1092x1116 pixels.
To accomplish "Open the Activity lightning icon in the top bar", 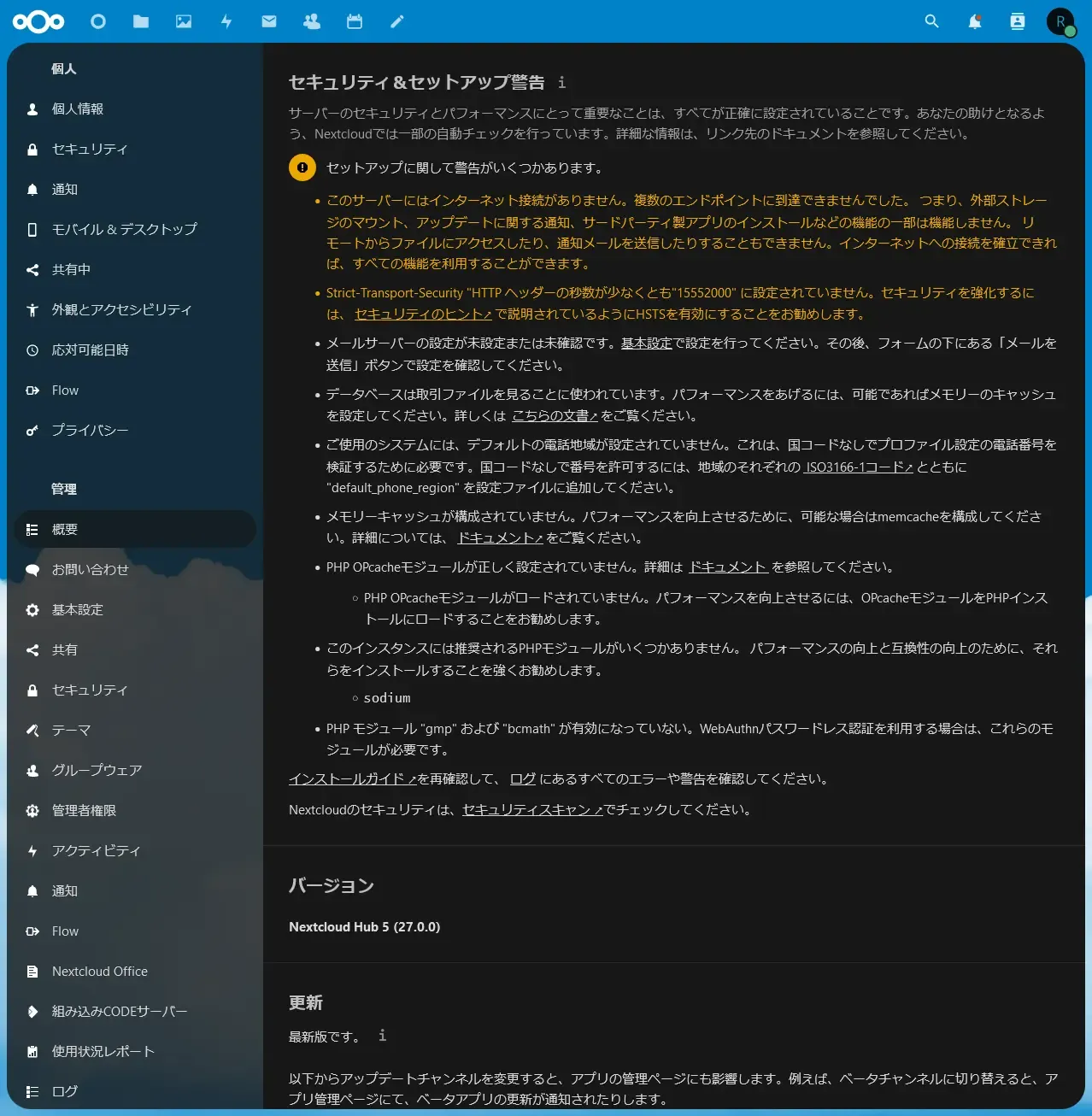I will (x=226, y=21).
